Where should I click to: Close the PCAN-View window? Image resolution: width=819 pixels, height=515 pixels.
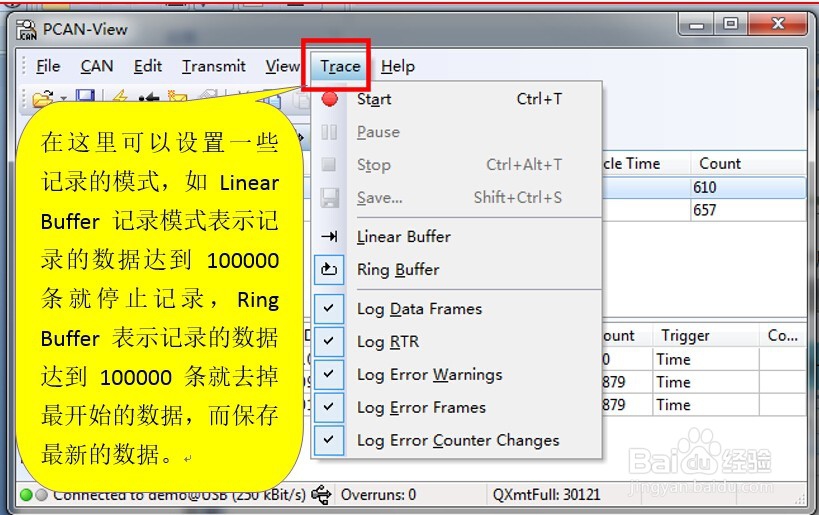tap(778, 24)
